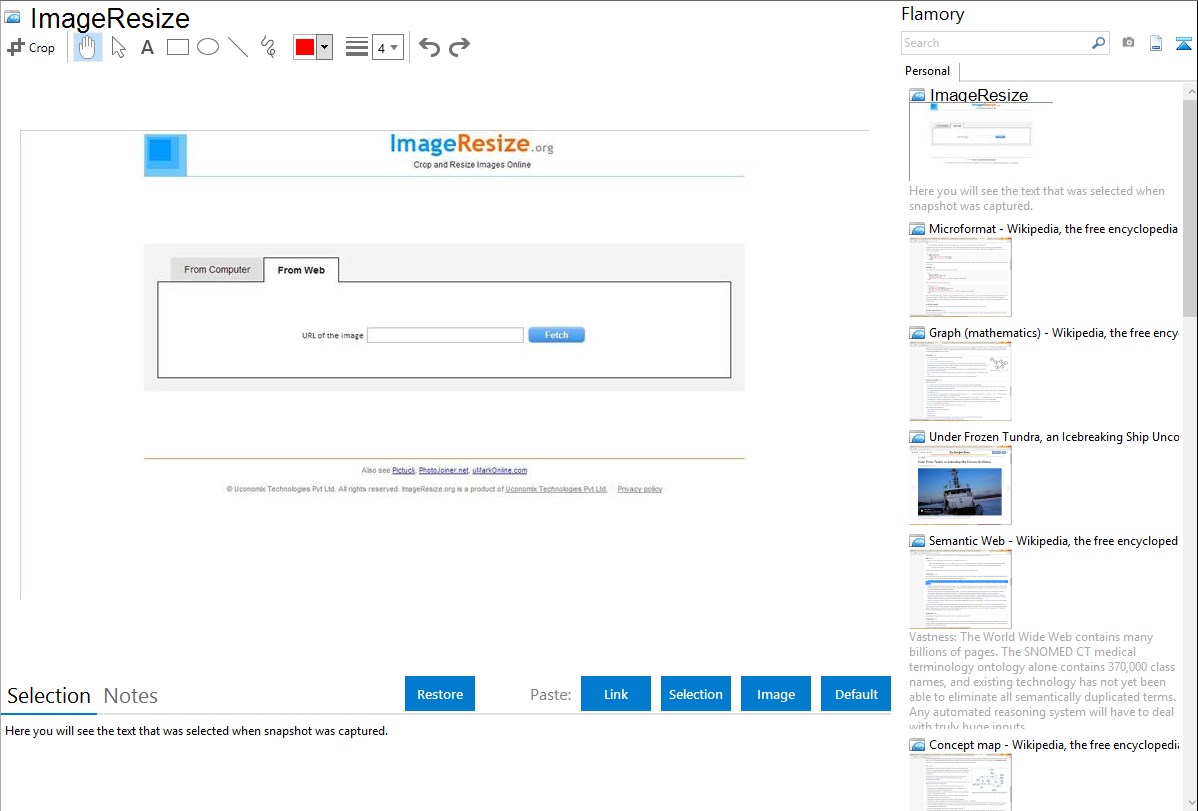Redo the last edit
Image resolution: width=1198 pixels, height=811 pixels.
459,47
